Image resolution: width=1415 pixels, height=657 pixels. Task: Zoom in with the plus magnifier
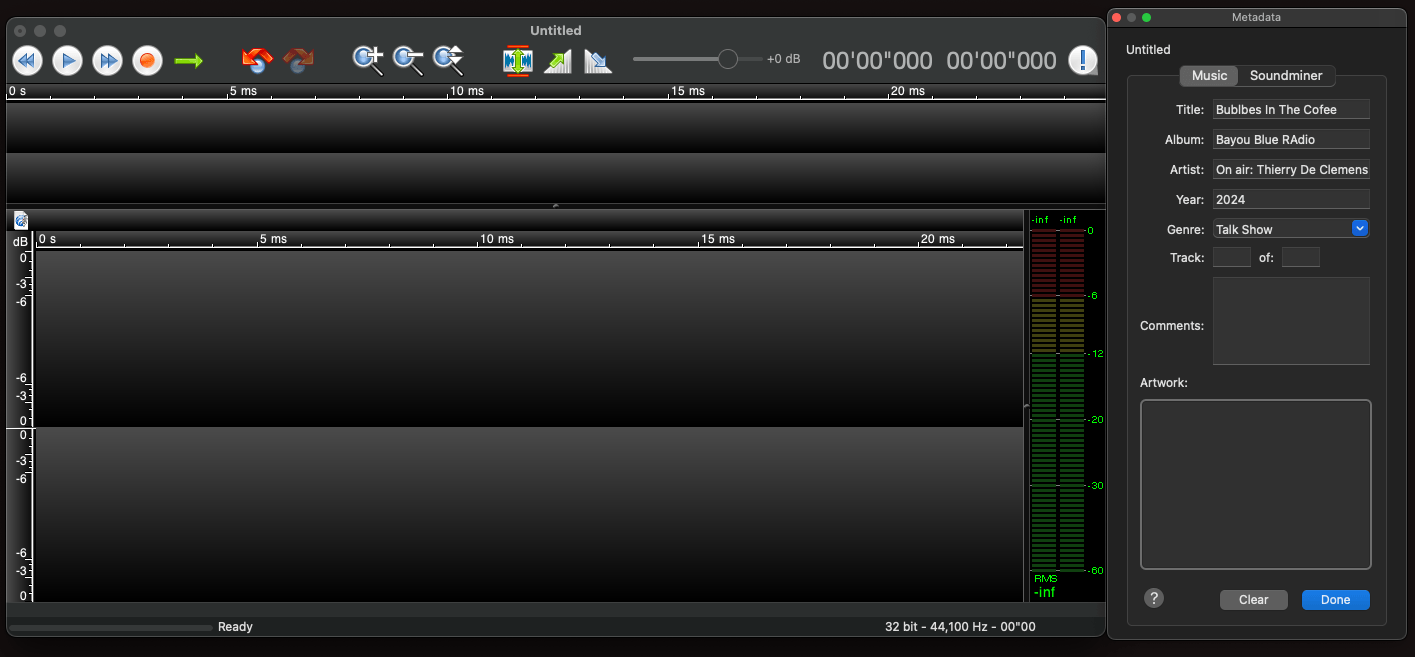[368, 61]
